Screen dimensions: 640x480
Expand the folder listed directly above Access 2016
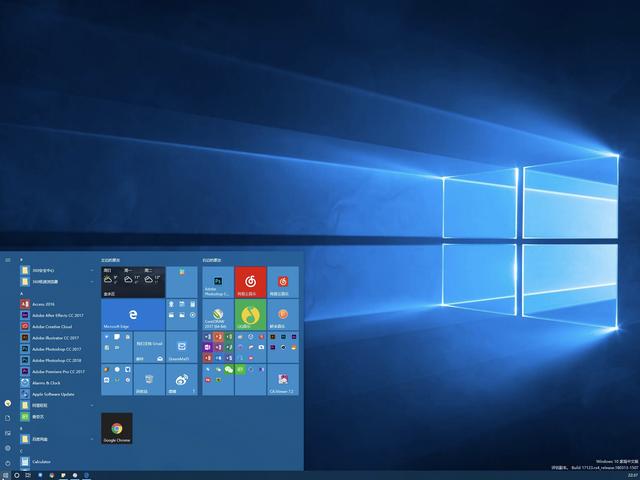click(55, 282)
